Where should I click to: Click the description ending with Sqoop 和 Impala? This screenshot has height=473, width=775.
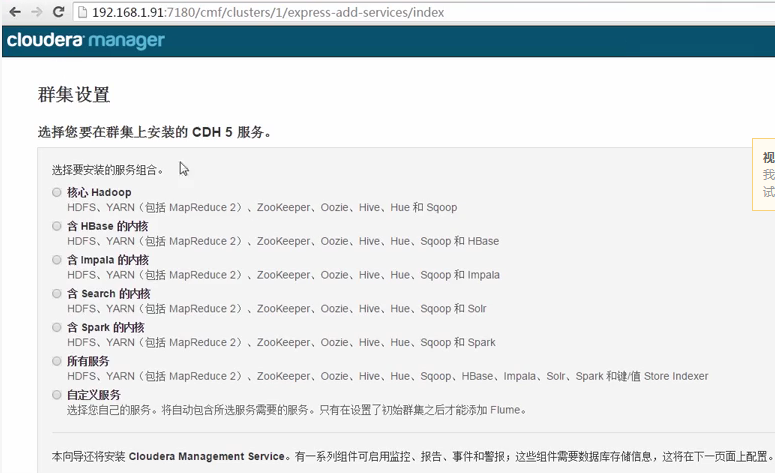tap(284, 274)
